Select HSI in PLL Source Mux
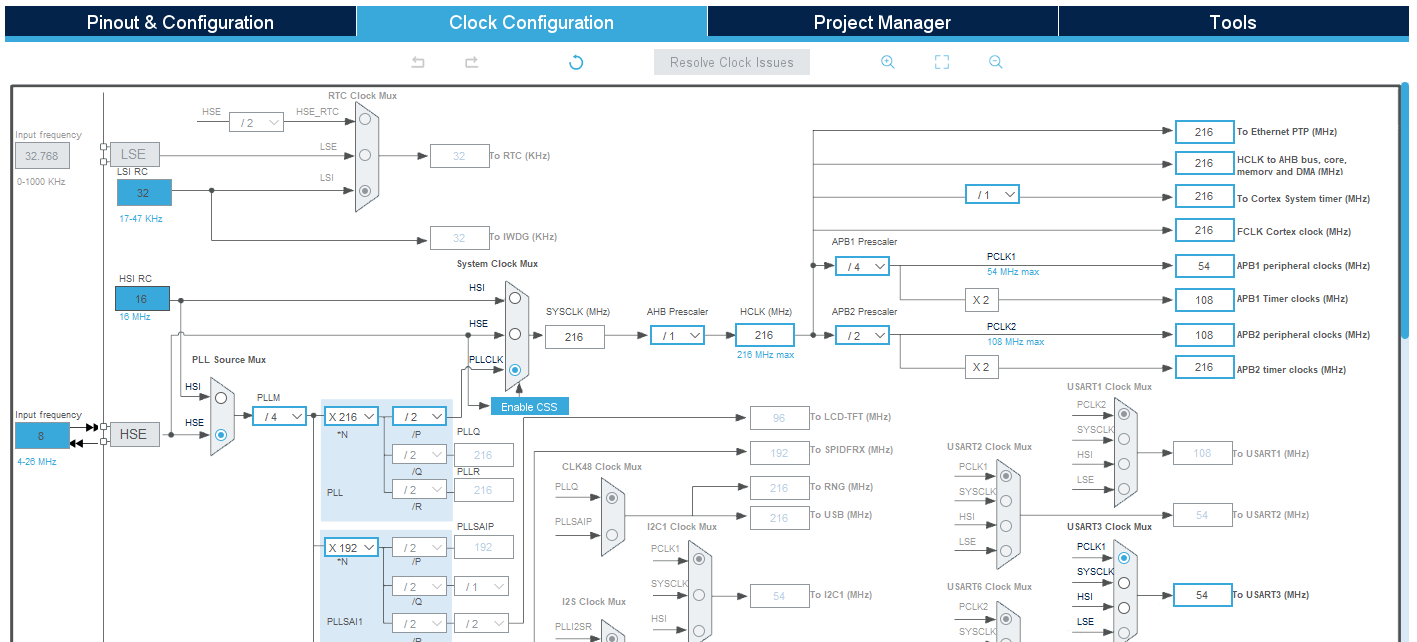Image resolution: width=1417 pixels, height=642 pixels. coord(221,397)
